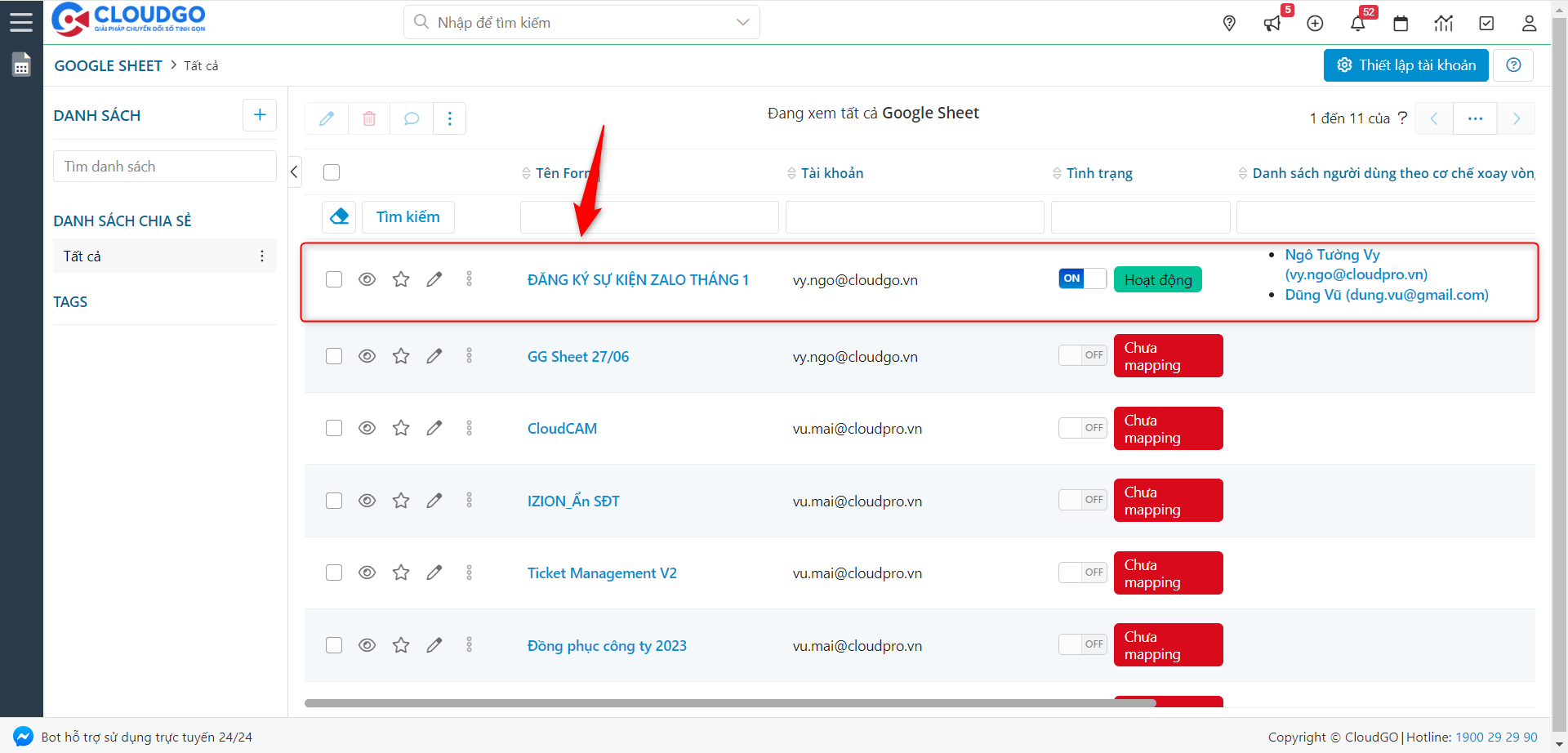Open the calendar icon in top bar

coord(1401,24)
